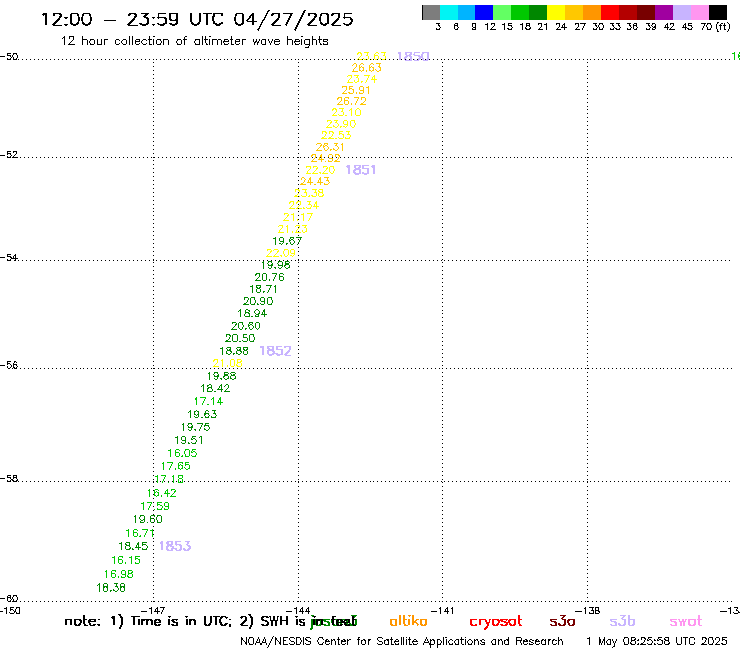Click the 20.76 wave height reading
740x650 pixels.
click(x=270, y=277)
